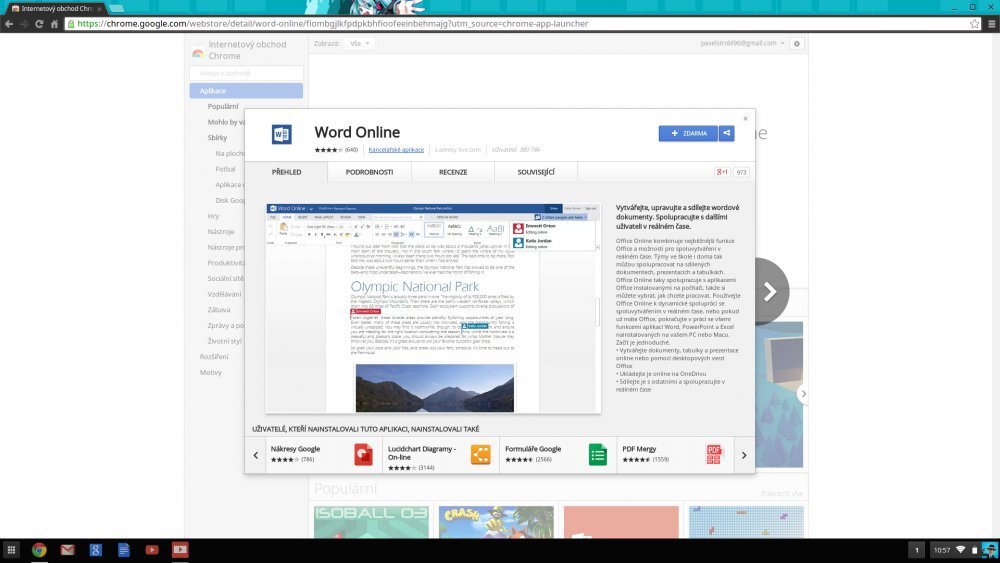Screen dimensions: 1000x563
Task: Click the PDF Mergy icon
Action: point(714,455)
